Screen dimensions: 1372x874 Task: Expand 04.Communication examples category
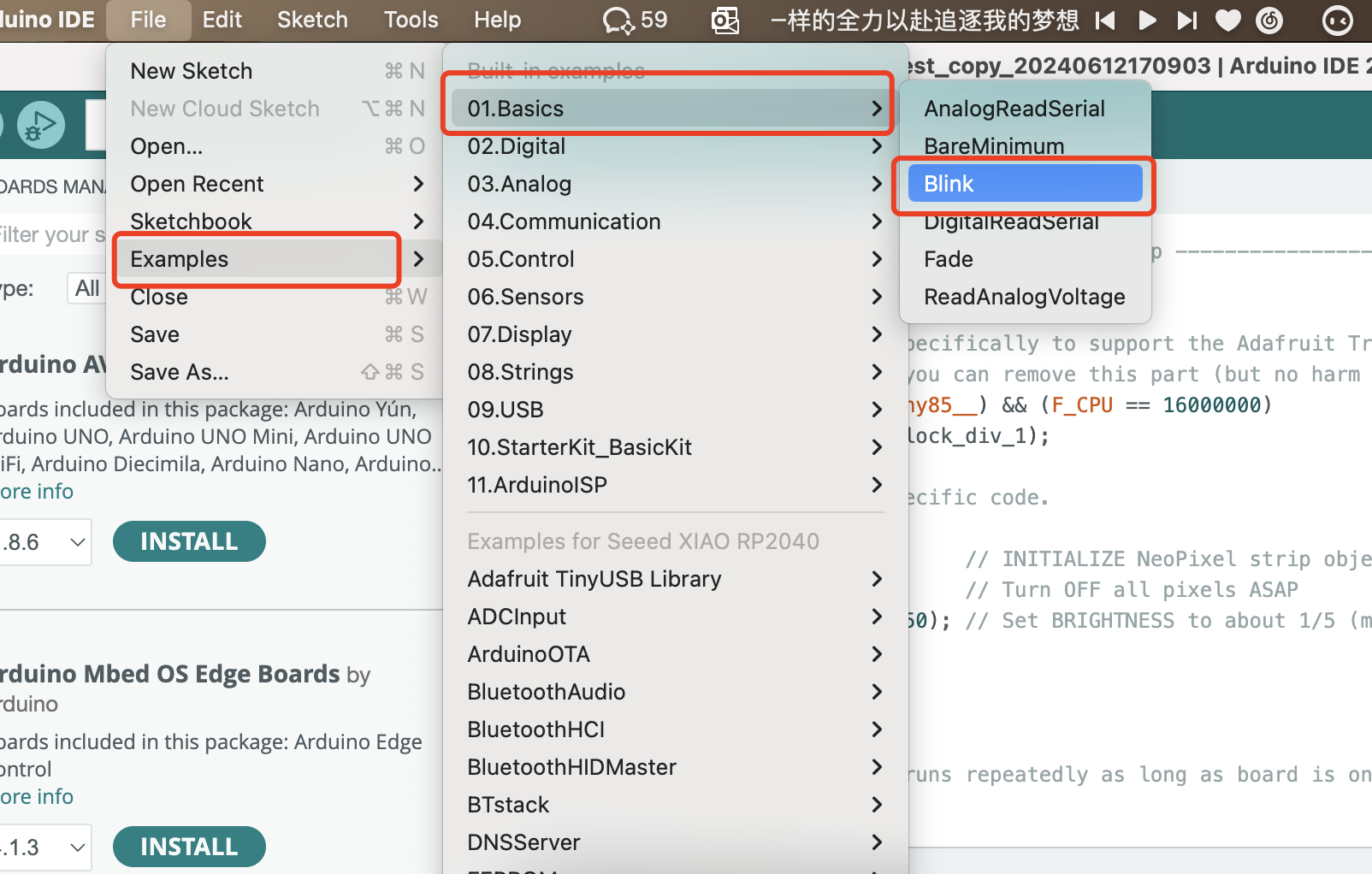point(675,221)
